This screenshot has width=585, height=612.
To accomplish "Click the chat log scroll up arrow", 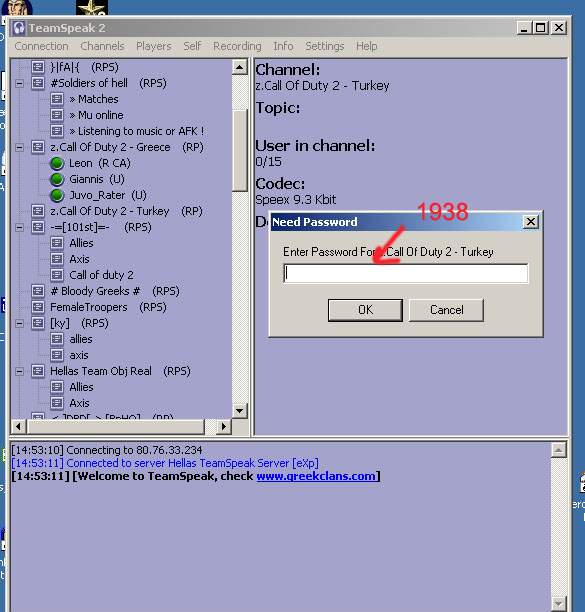I will pos(559,450).
